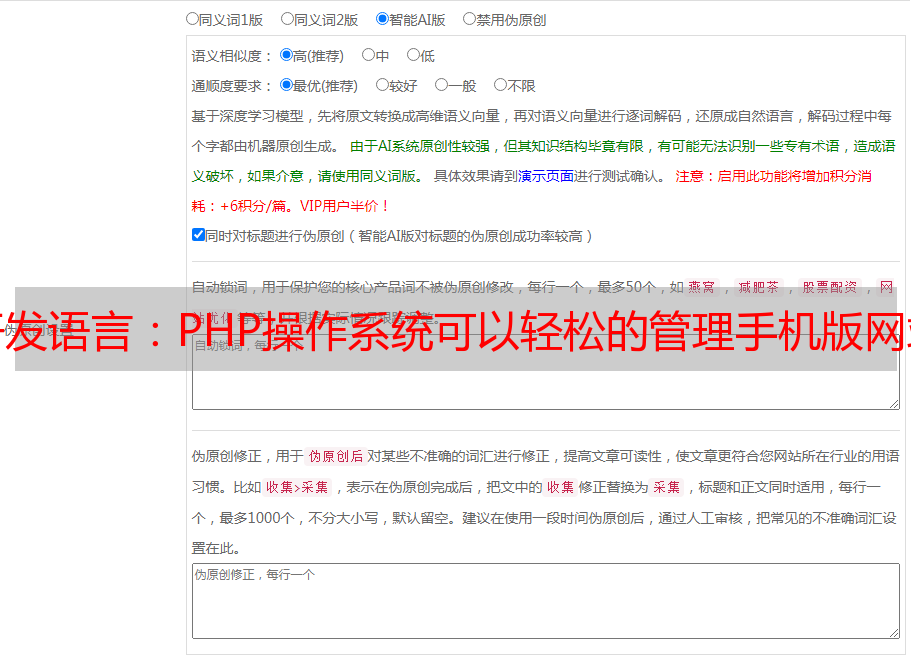Screen dimensions: 911x658
Task: Click the 减肥茶 example tag
Action: pyautogui.click(x=758, y=287)
